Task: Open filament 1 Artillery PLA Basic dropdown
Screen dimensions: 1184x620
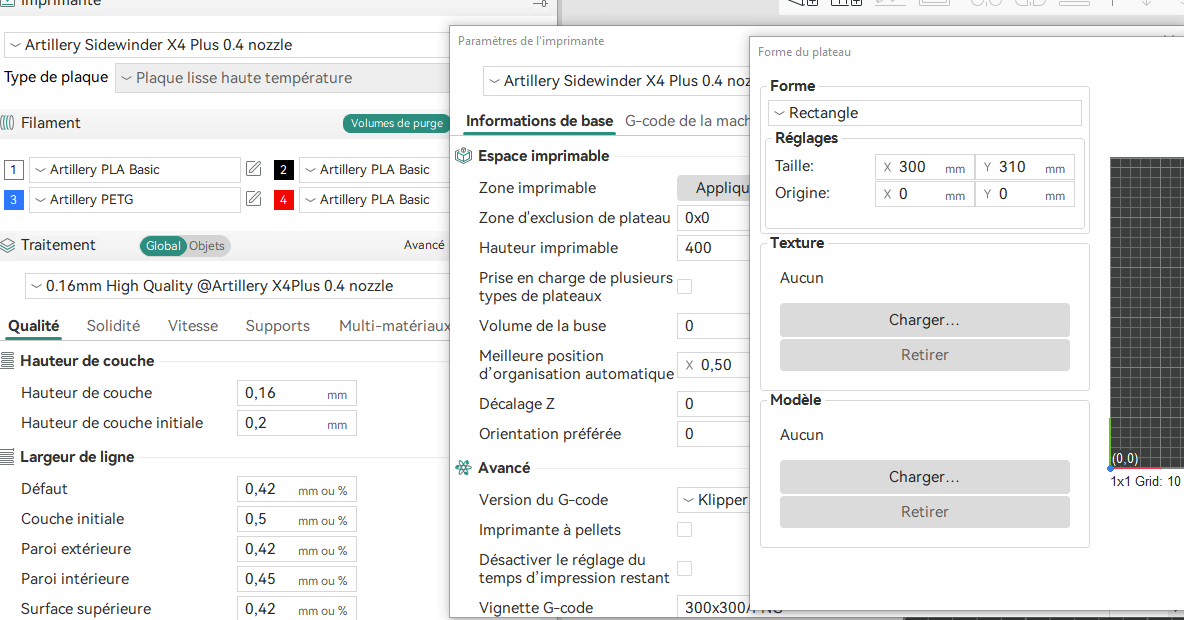Action: [x=134, y=170]
